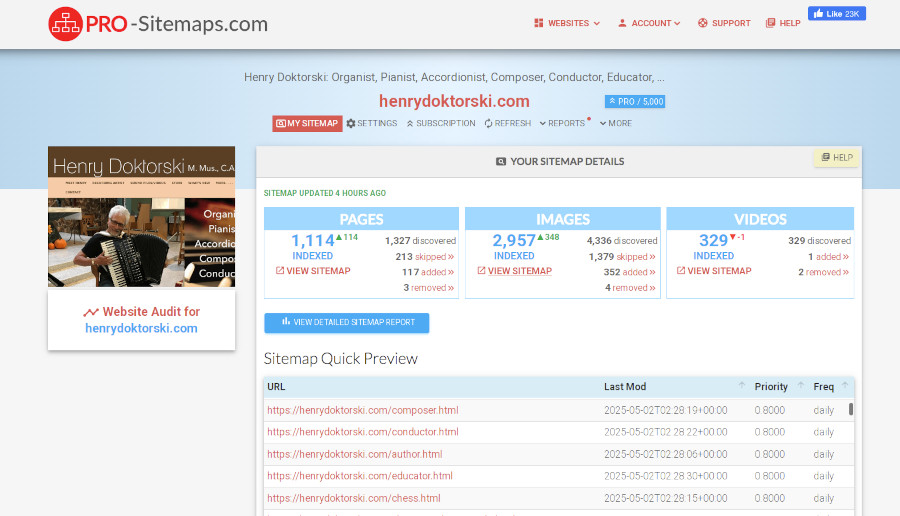Click the sitemap preview scrollbar handle

851,409
